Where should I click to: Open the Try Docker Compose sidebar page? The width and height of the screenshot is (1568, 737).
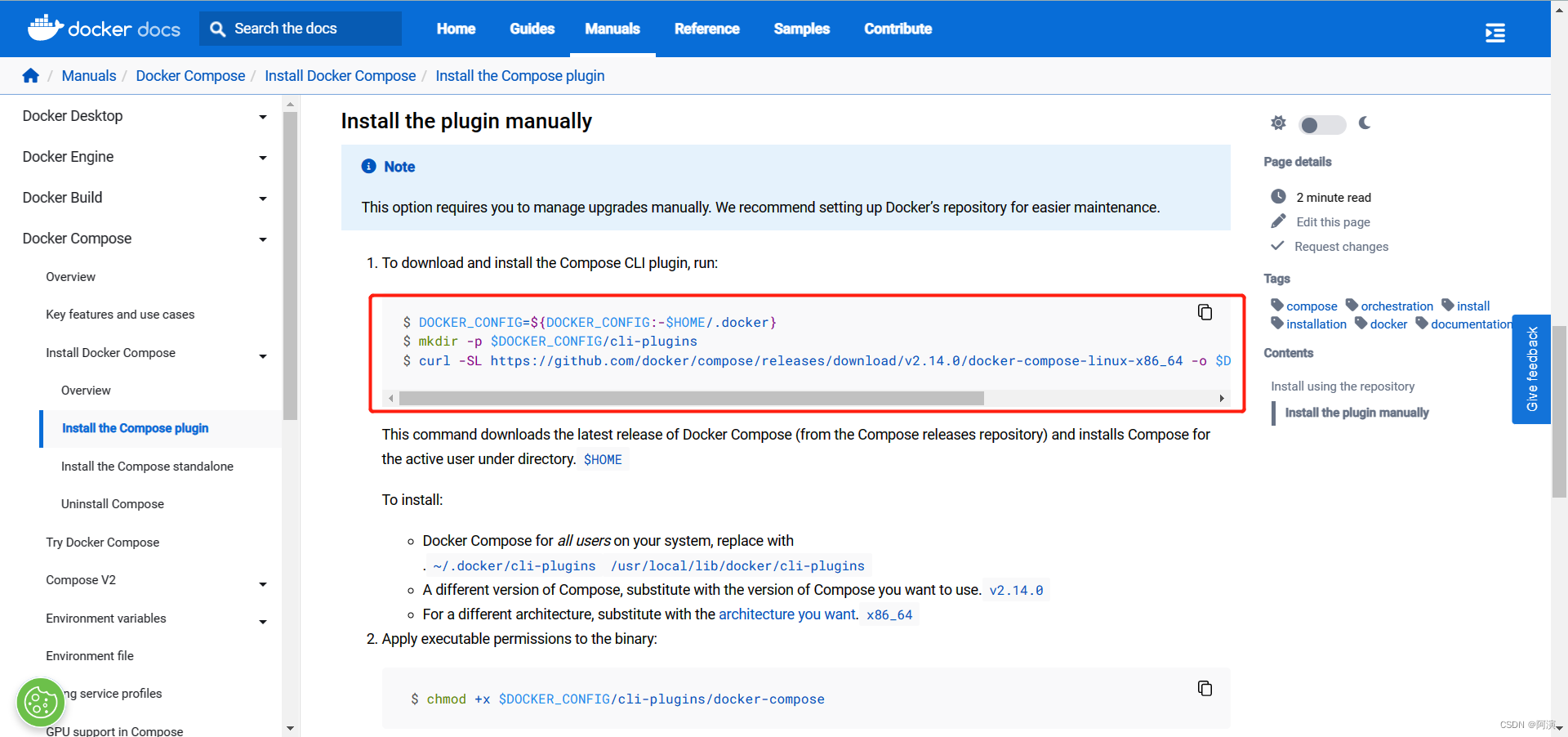tap(103, 543)
